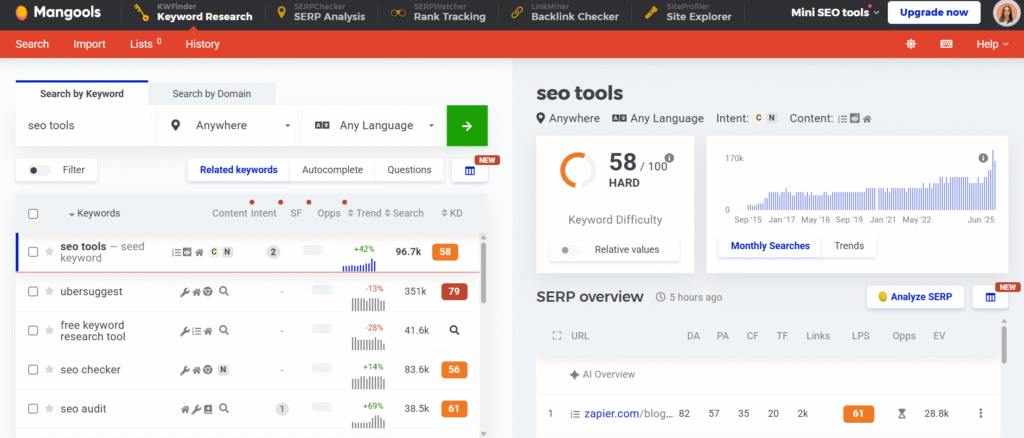
Task: Toggle the Filter switch
Action: tap(40, 170)
